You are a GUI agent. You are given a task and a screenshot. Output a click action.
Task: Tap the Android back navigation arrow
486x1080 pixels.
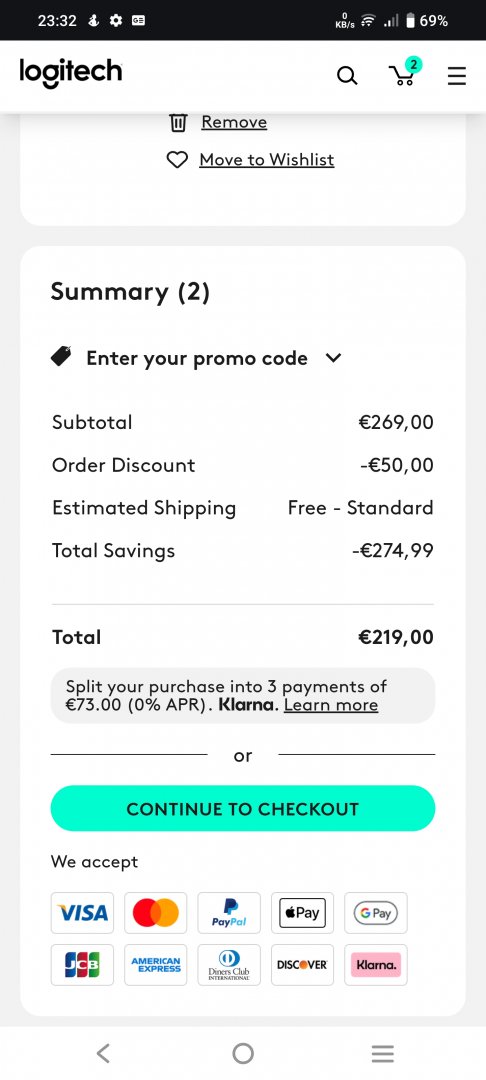click(103, 1053)
